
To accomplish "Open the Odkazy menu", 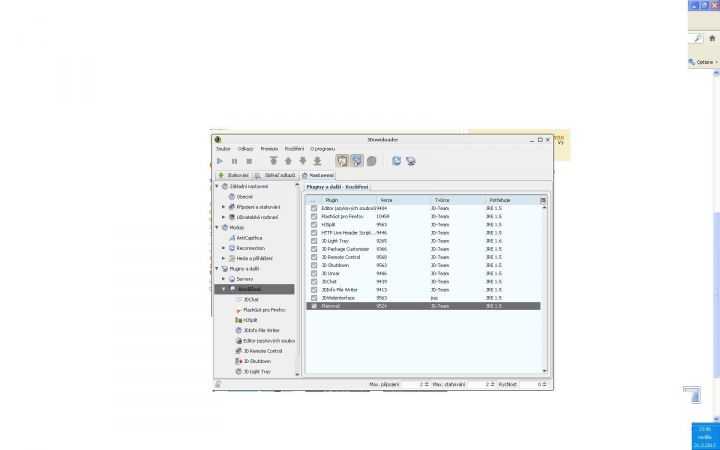I will 246,149.
